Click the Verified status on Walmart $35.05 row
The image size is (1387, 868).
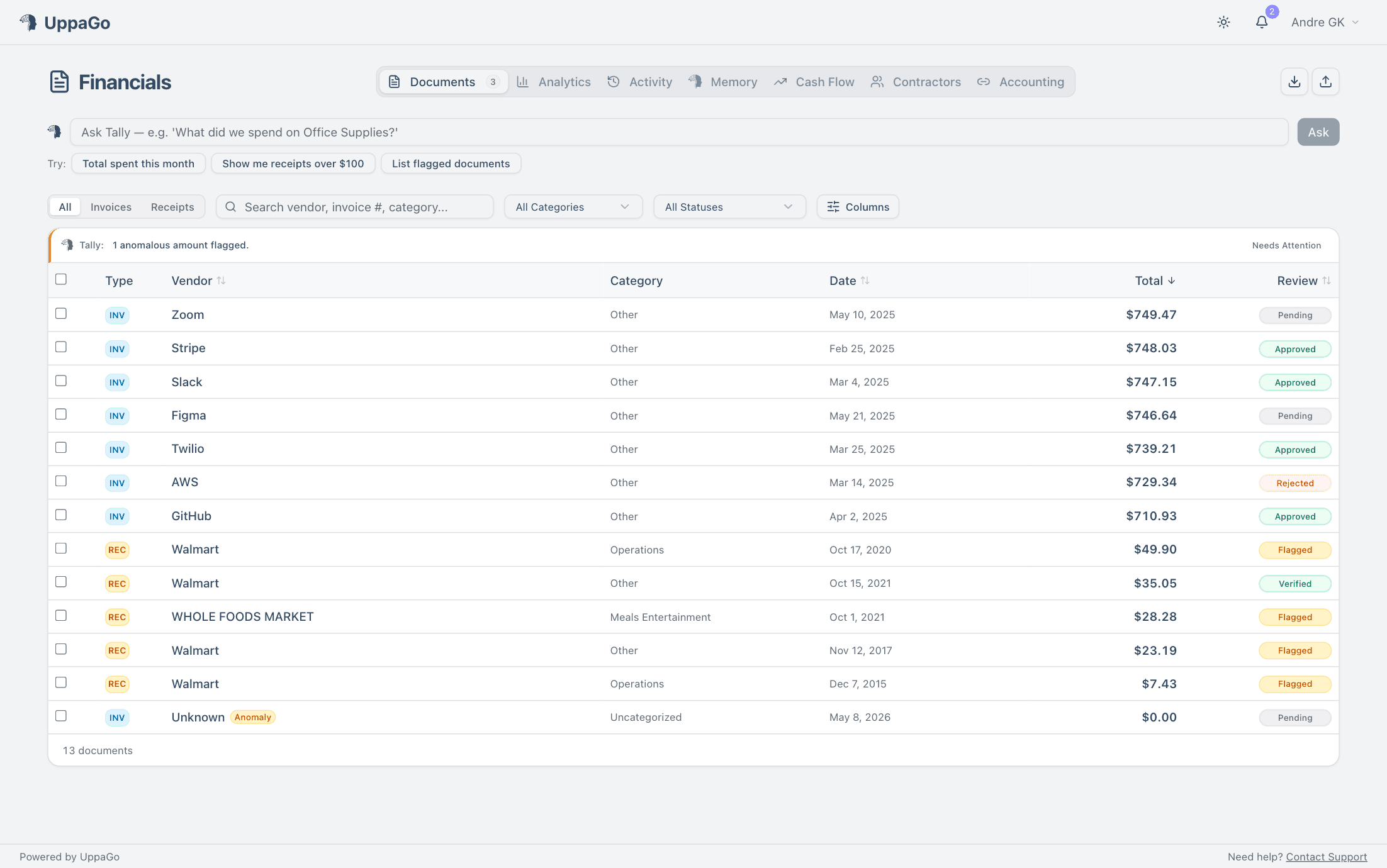point(1295,584)
